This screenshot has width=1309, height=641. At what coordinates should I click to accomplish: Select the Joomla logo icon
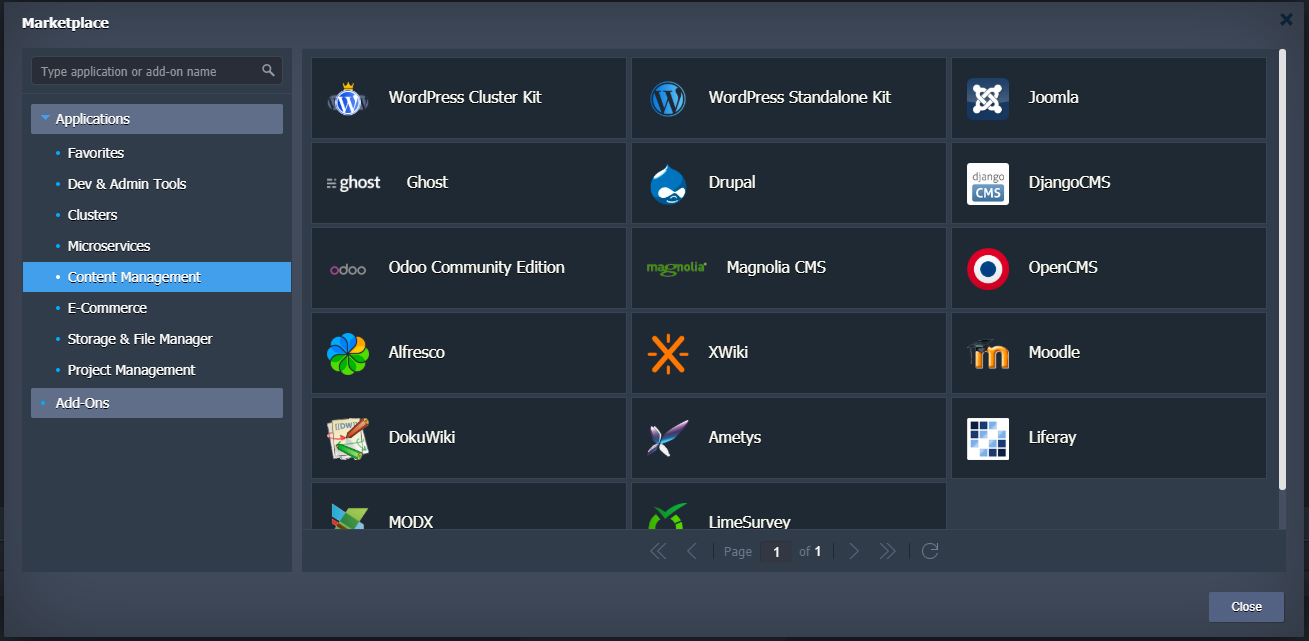tap(987, 99)
